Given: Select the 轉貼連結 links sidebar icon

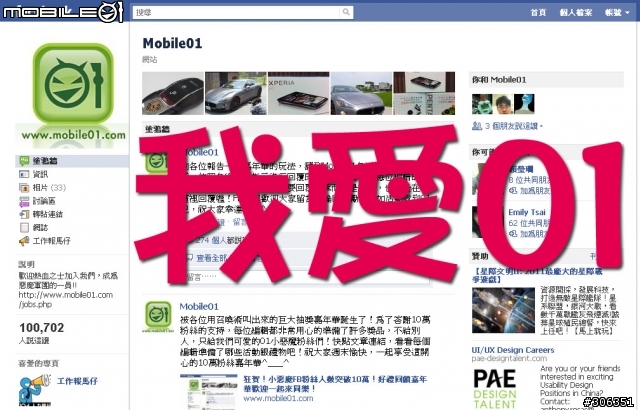Looking at the screenshot, I should coord(24,214).
